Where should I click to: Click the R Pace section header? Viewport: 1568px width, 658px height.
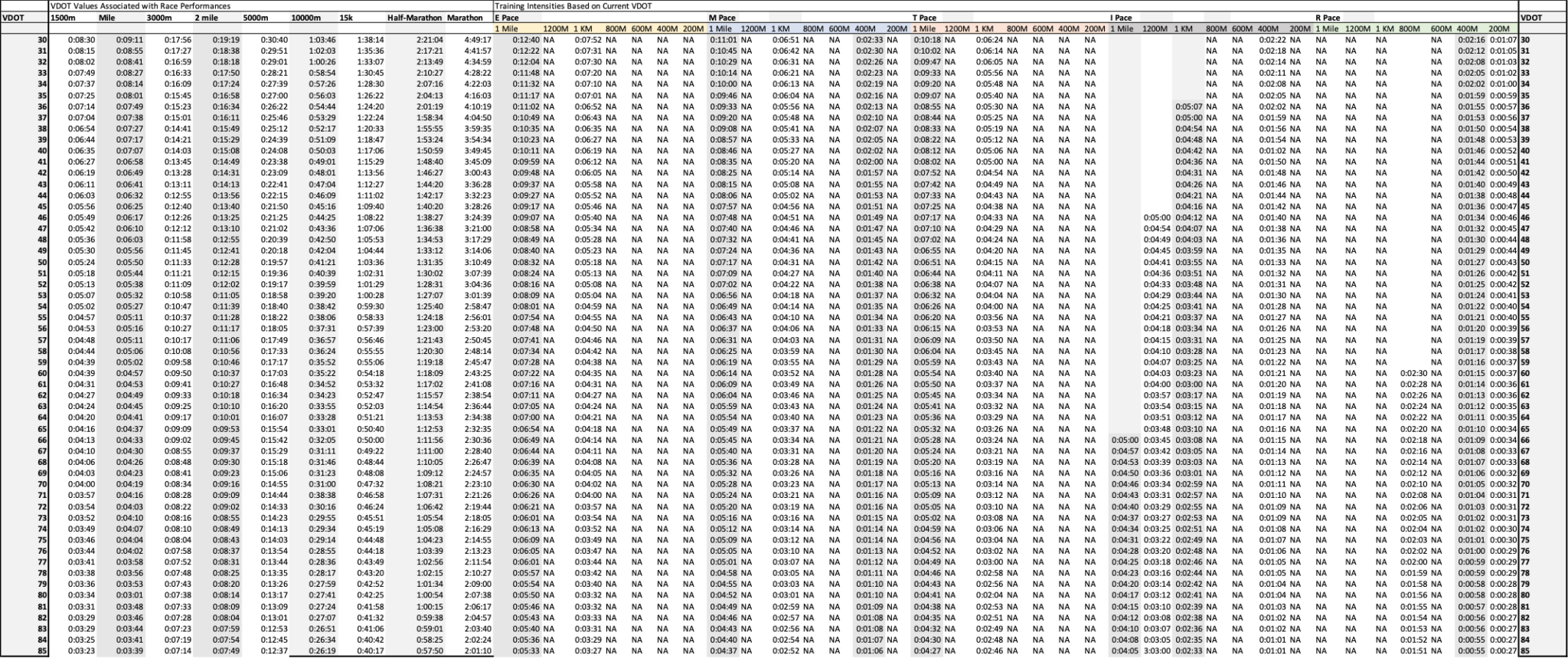click(1328, 18)
